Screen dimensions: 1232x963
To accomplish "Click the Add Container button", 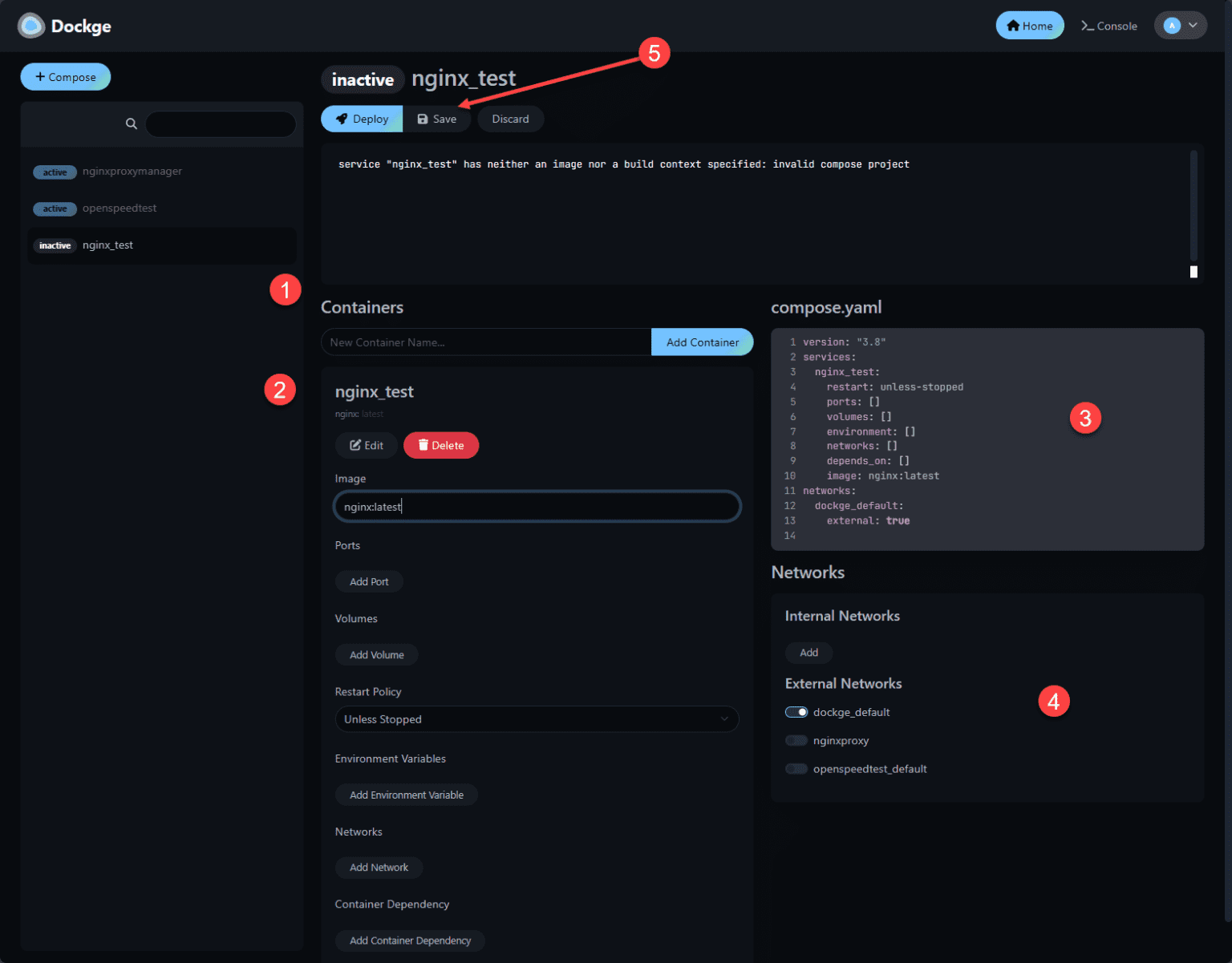I will point(702,342).
